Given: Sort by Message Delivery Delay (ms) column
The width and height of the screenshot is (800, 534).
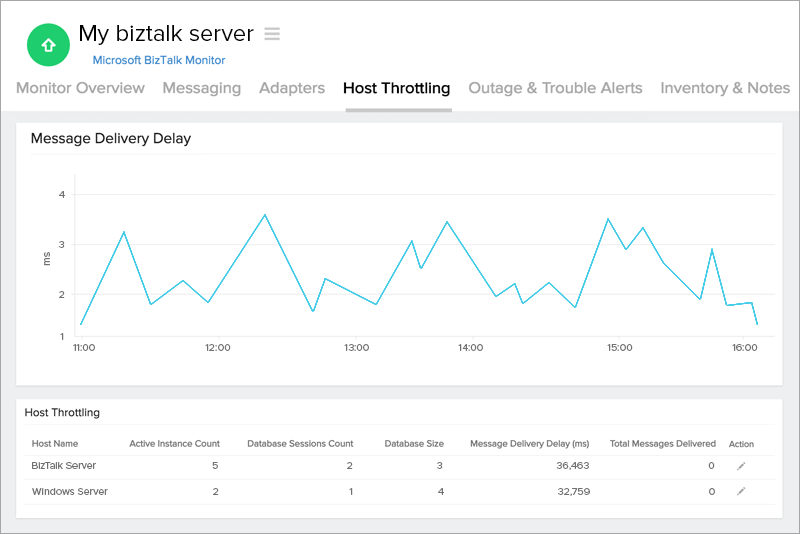Looking at the screenshot, I should (x=529, y=443).
